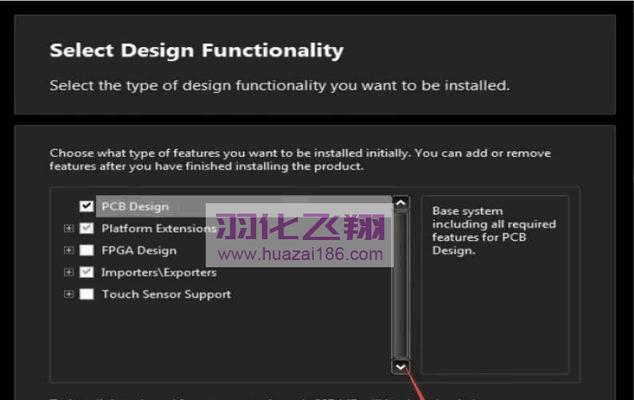
Task: Expand the Touch Sensor Support tree node
Action: [x=69, y=294]
